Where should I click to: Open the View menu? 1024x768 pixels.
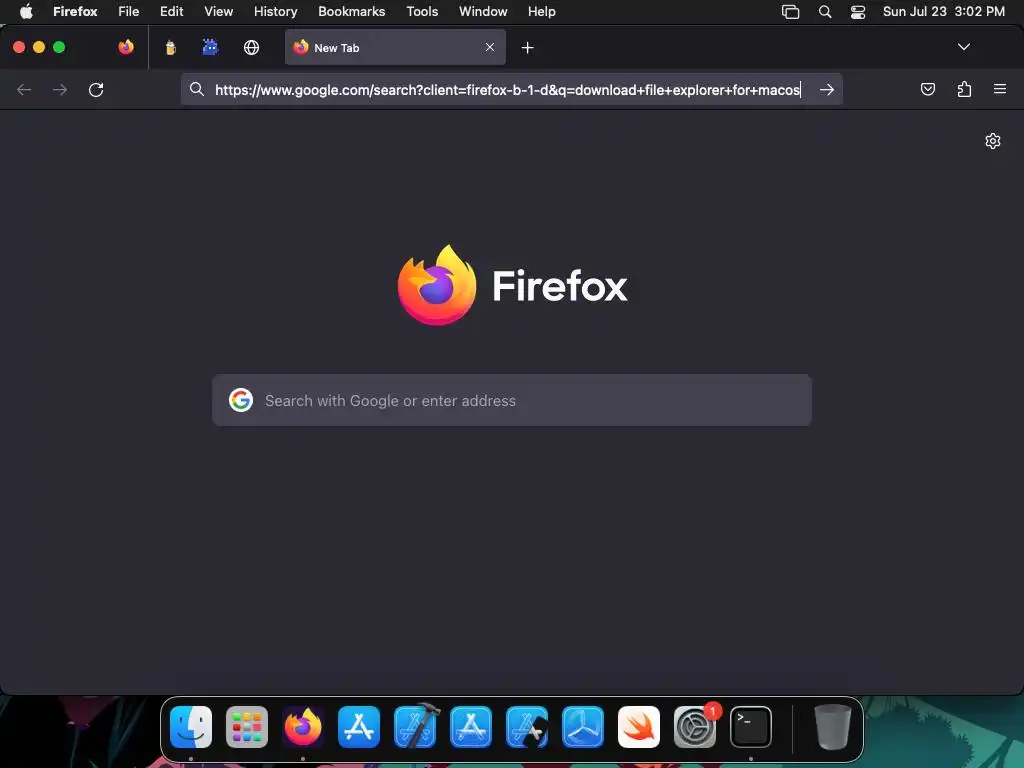pos(219,11)
